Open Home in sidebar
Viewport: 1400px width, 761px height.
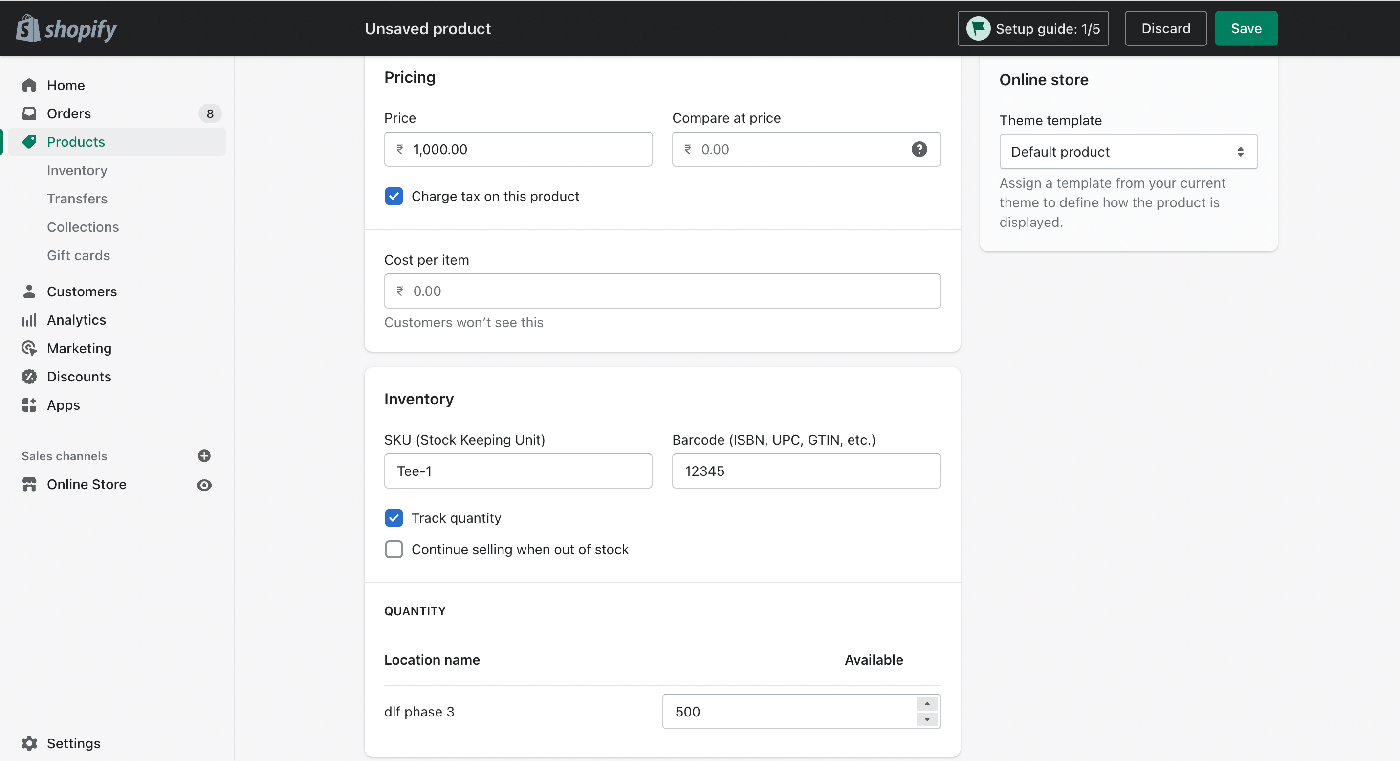(x=66, y=85)
